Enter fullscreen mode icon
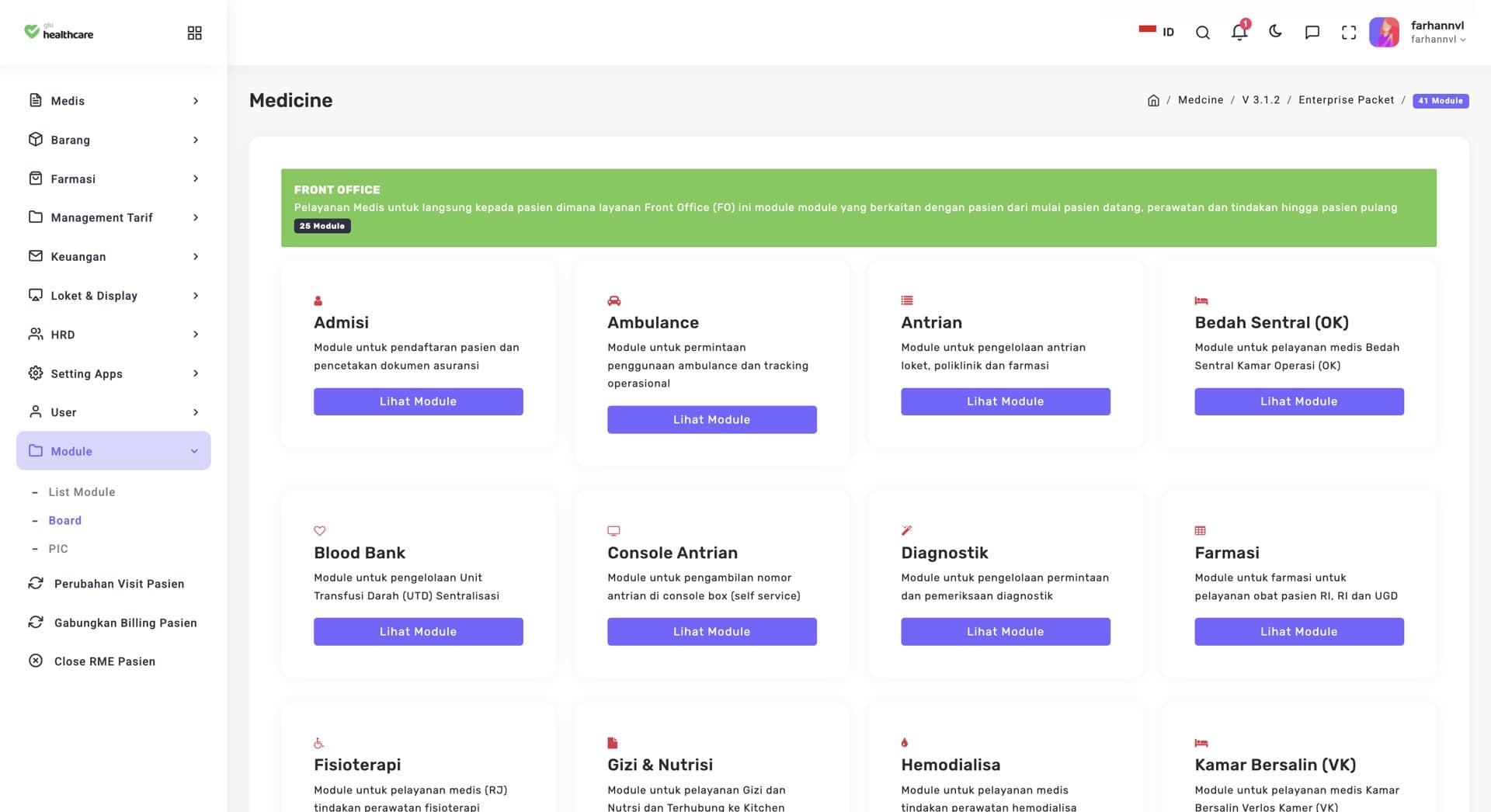 pos(1349,33)
